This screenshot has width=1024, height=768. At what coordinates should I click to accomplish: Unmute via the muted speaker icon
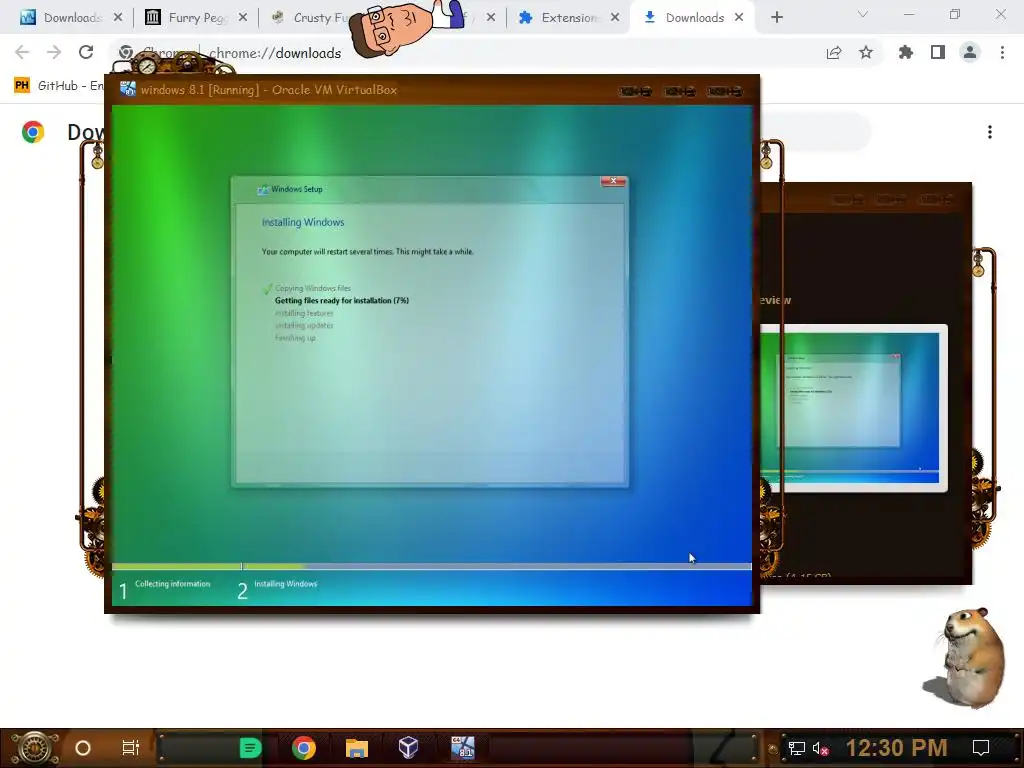(x=821, y=748)
